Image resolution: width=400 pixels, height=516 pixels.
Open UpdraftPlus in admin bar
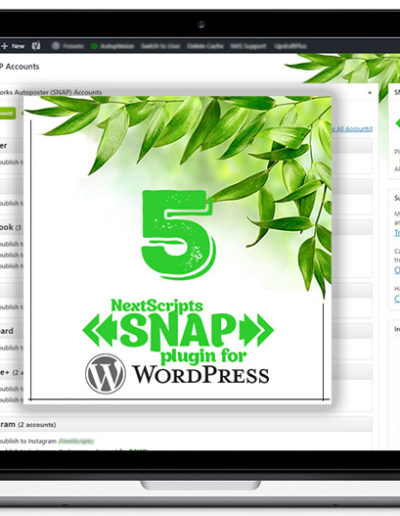tap(290, 46)
